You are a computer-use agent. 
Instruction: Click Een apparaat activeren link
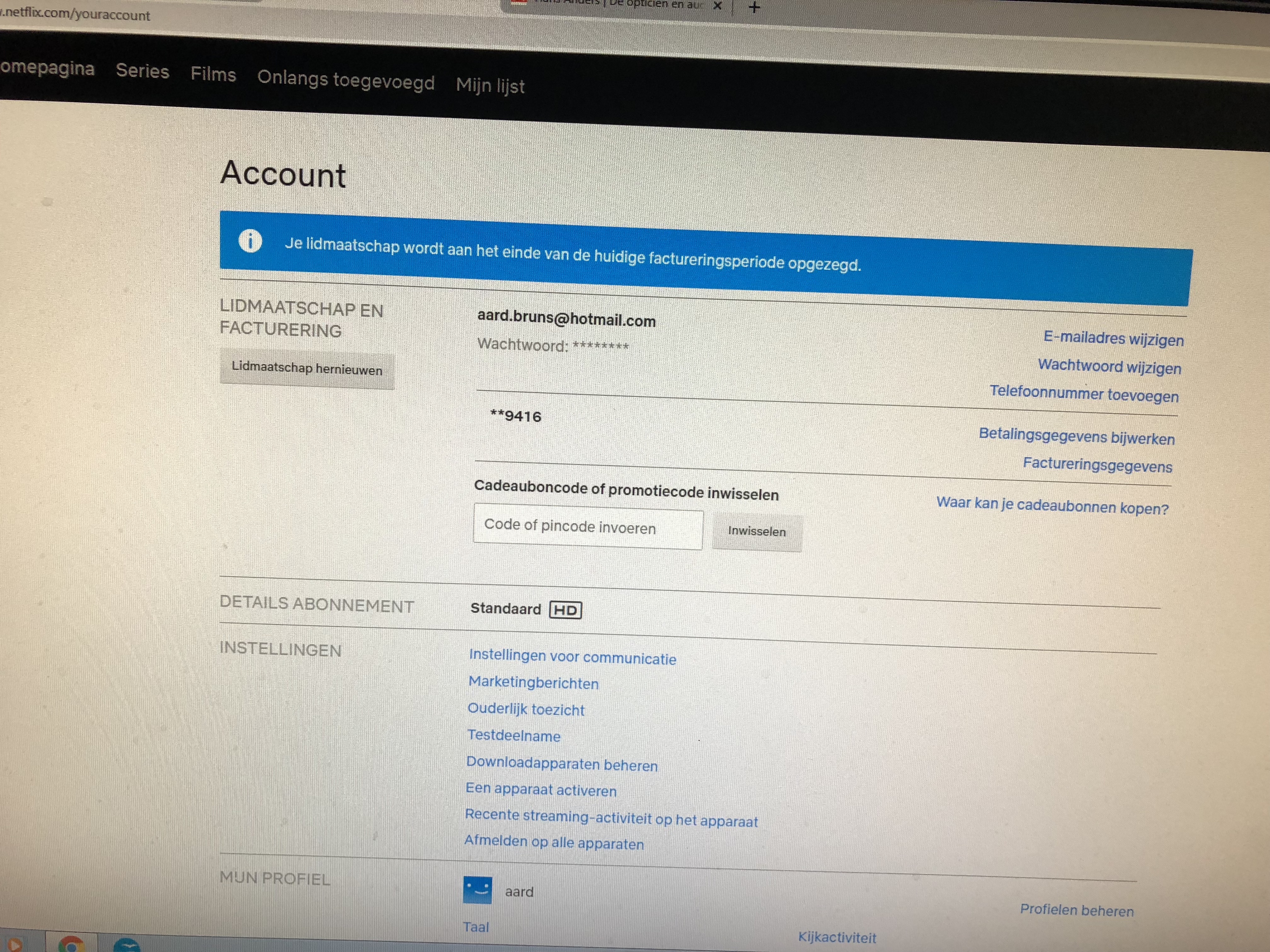point(541,790)
